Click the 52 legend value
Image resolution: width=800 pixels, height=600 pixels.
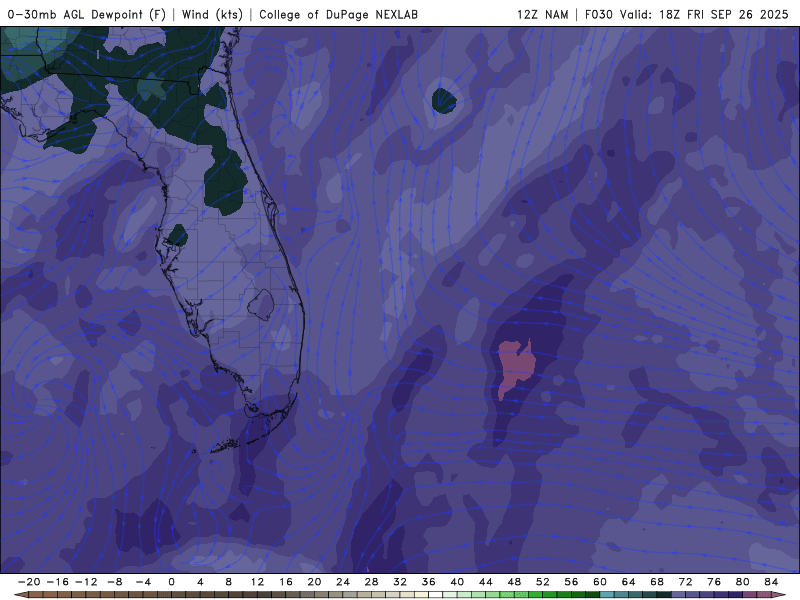543,582
